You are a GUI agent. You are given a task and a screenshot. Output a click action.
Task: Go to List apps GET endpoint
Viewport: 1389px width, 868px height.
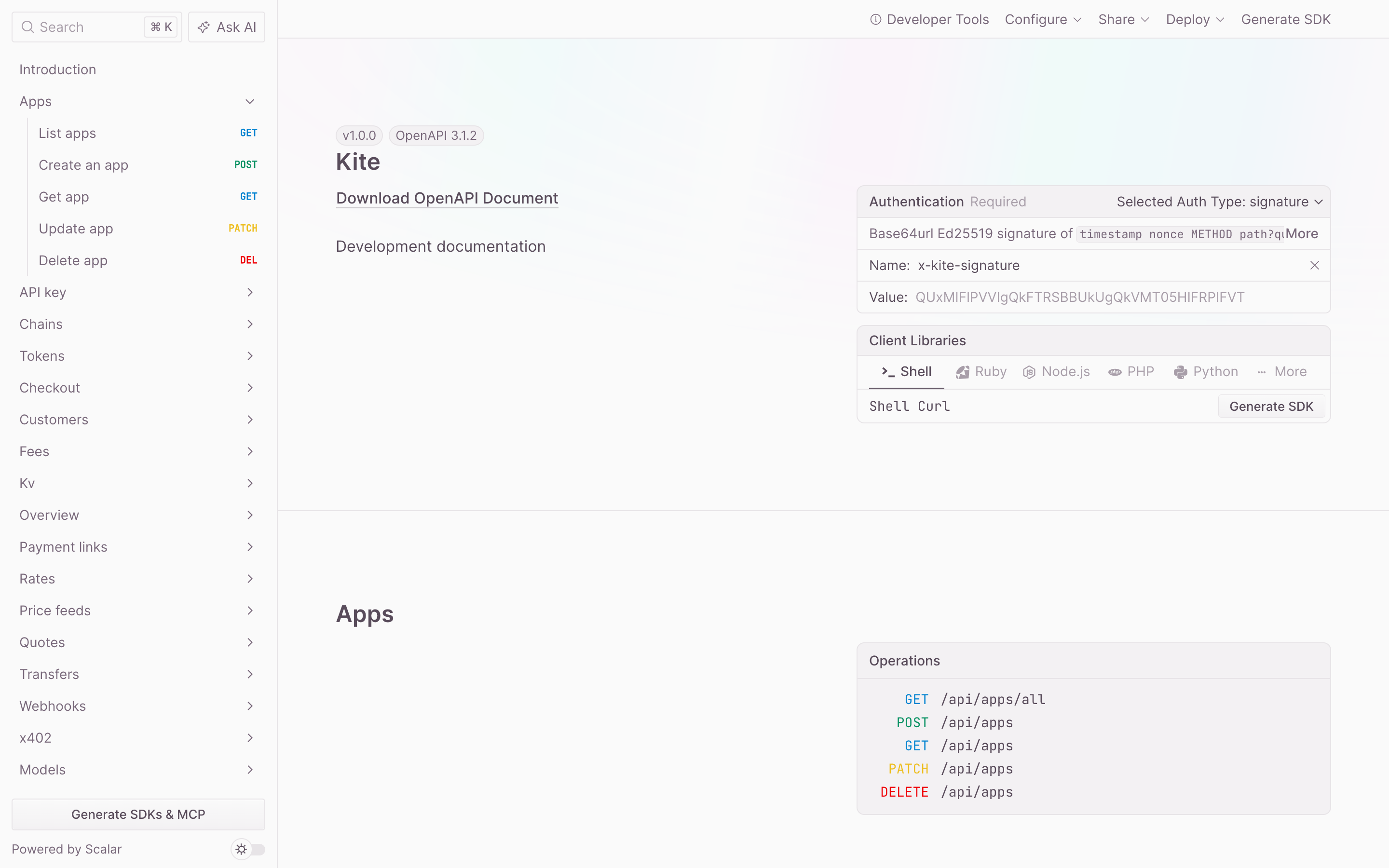coord(147,133)
